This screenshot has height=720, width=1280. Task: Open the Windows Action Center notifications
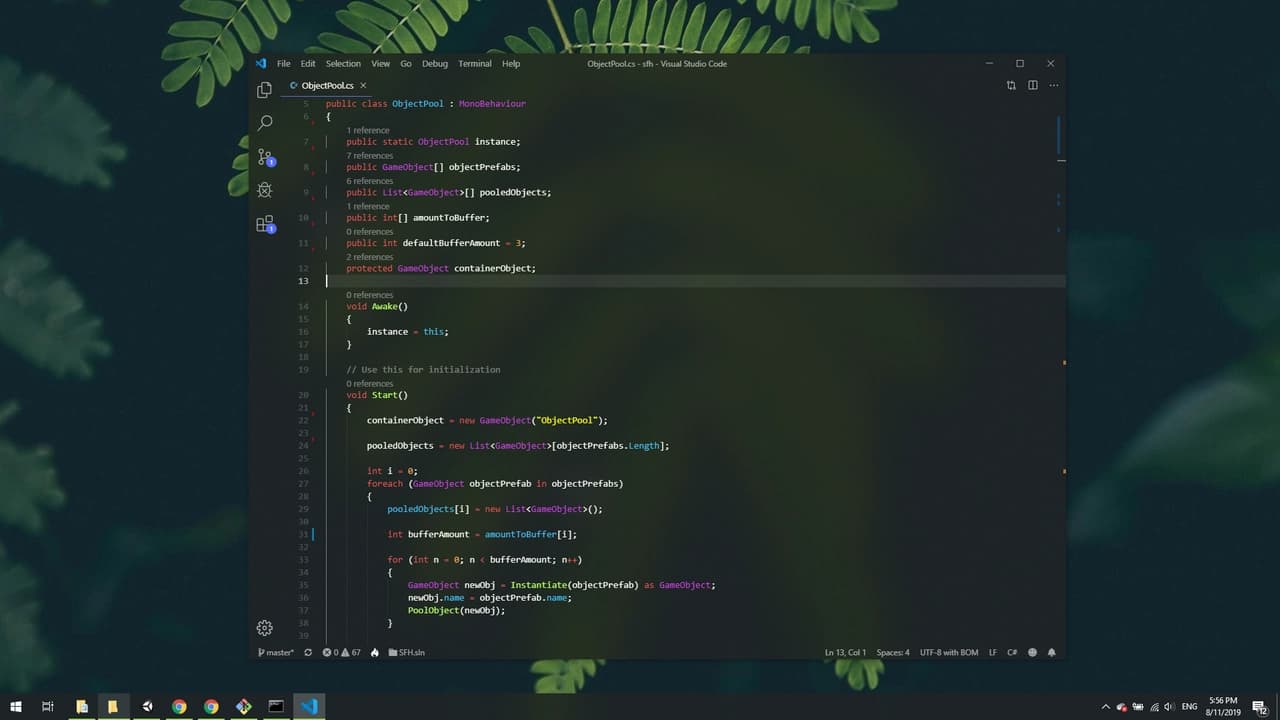pos(1259,707)
